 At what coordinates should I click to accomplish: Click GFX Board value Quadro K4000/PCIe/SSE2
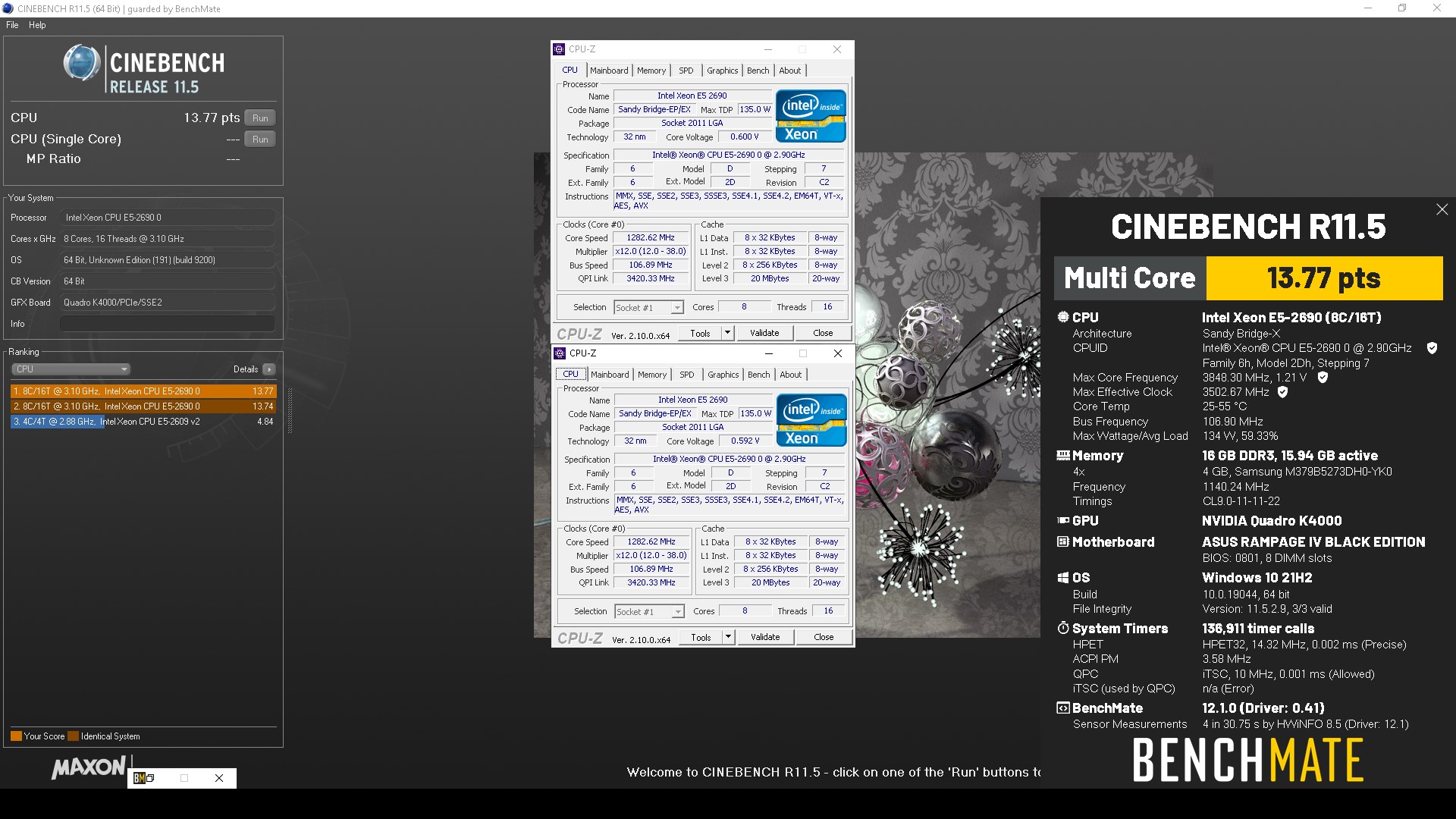(x=168, y=303)
